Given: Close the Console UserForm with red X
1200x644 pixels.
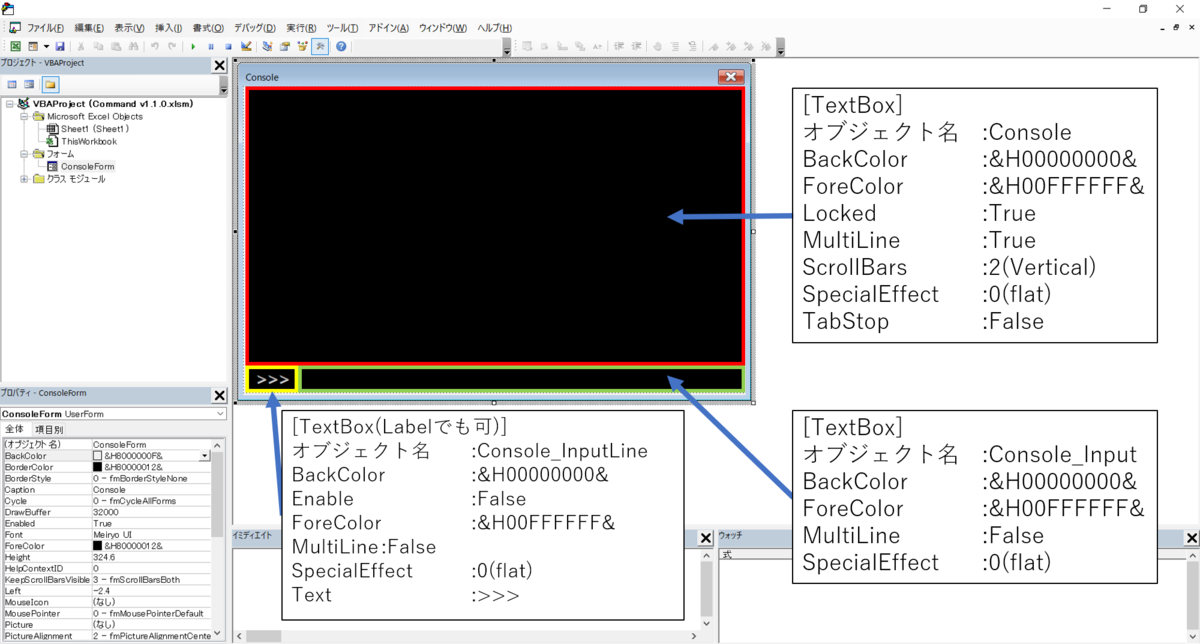Looking at the screenshot, I should (x=731, y=77).
